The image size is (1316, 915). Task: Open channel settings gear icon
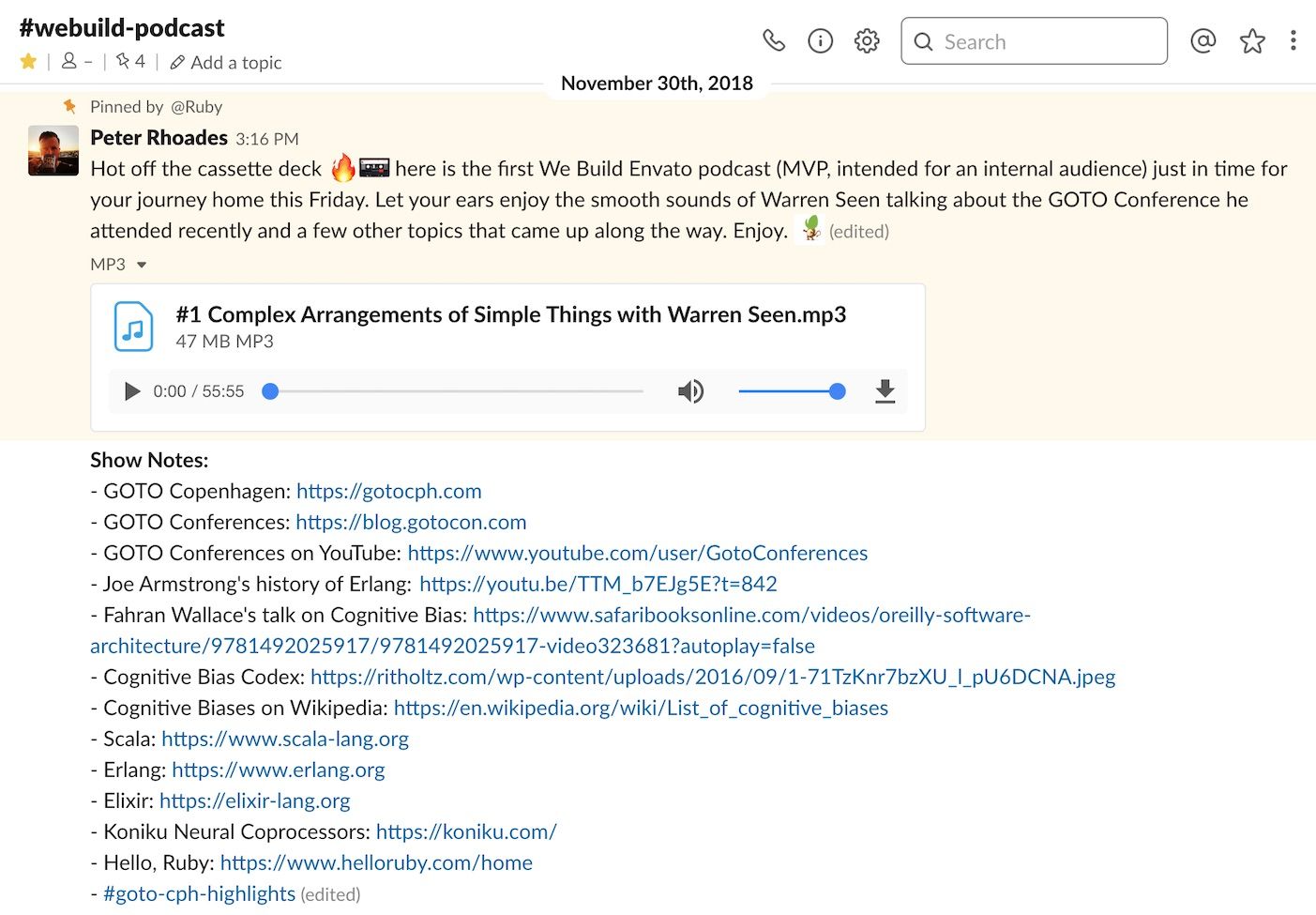867,40
